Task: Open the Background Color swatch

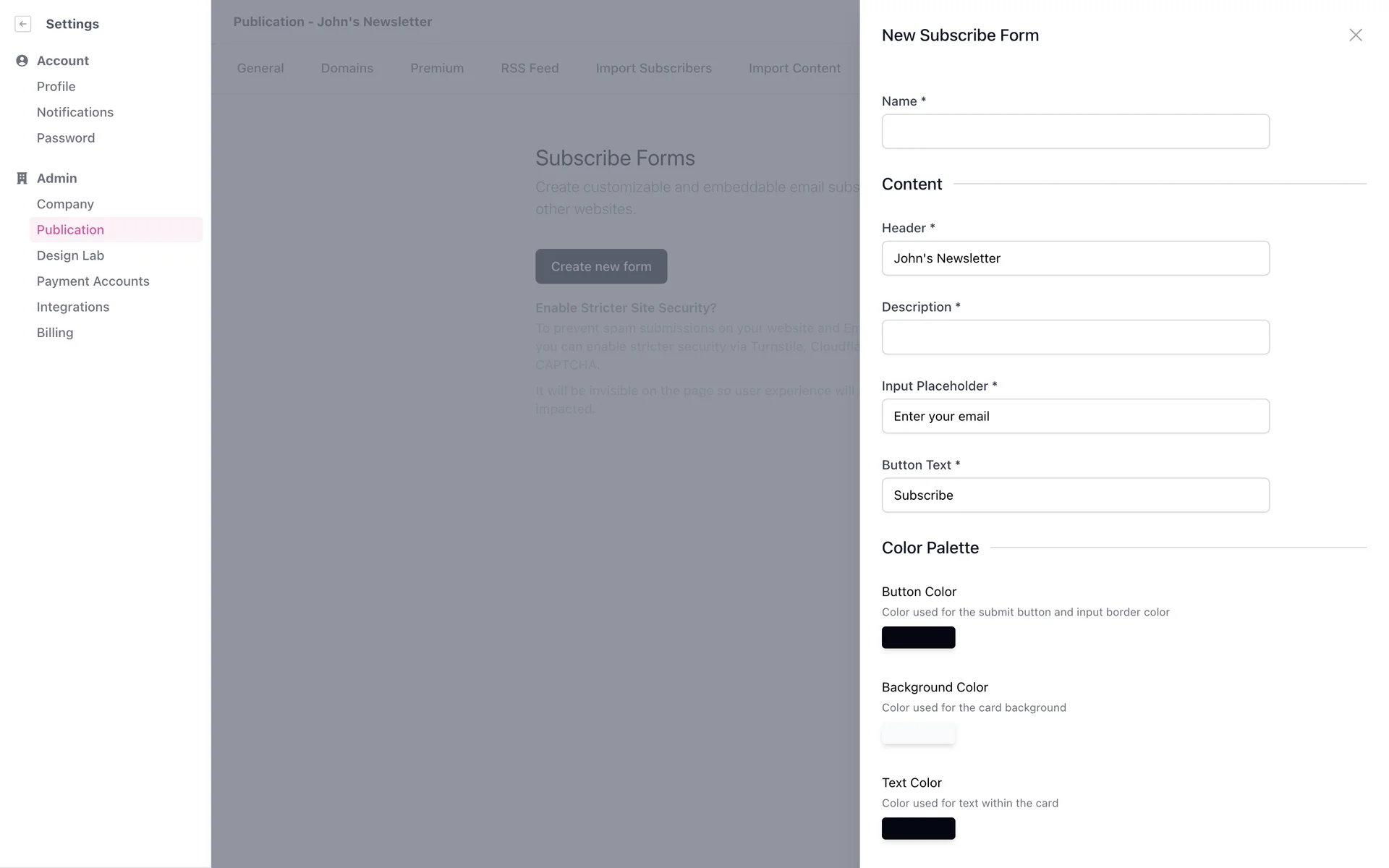Action: tap(918, 733)
